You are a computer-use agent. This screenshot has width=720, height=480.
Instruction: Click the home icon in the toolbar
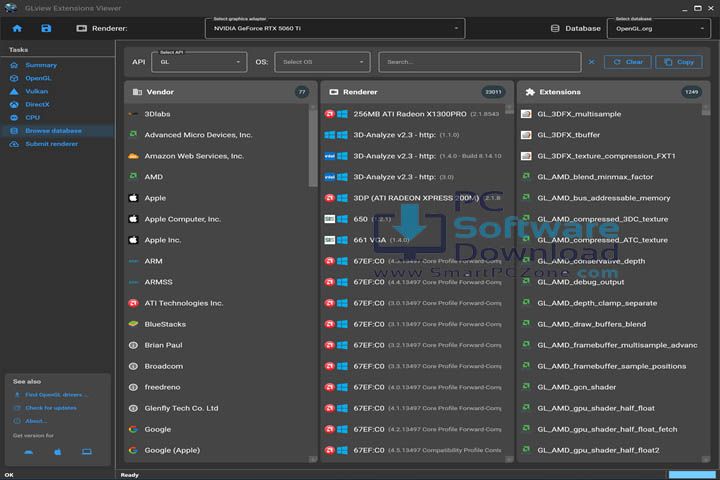(x=17, y=28)
